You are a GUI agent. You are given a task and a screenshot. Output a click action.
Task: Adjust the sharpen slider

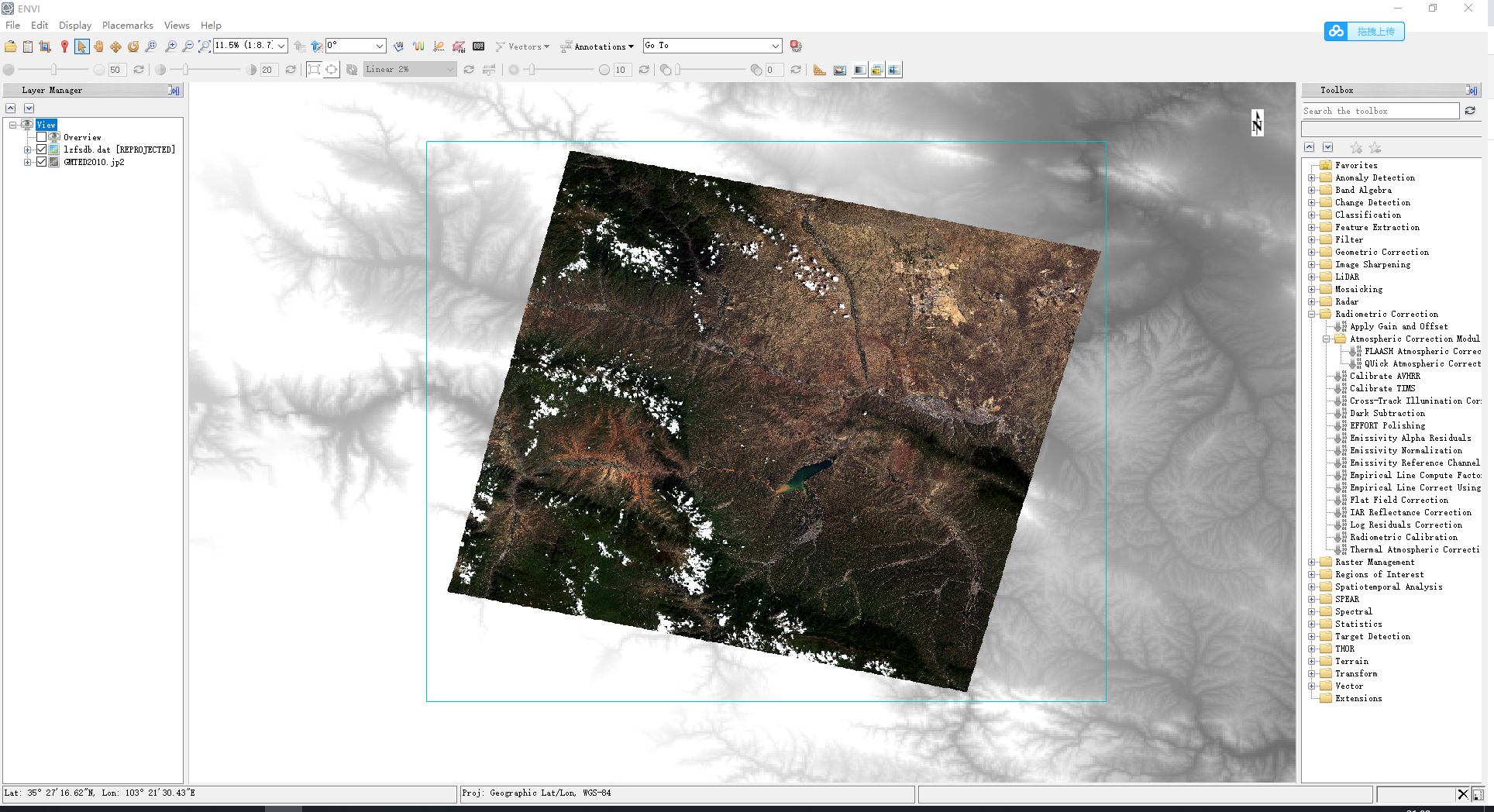point(532,70)
